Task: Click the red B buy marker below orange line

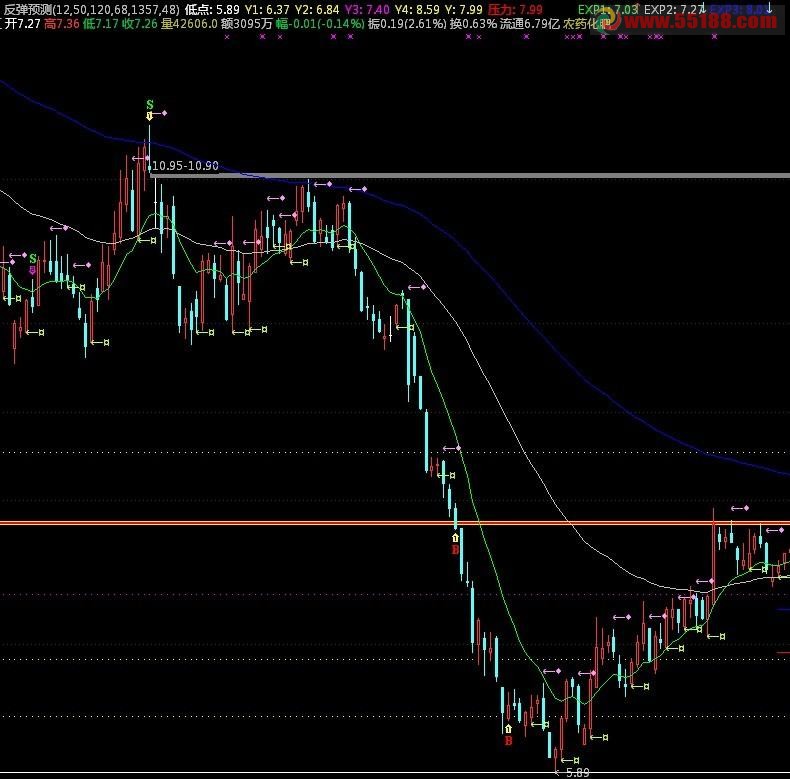Action: (455, 550)
